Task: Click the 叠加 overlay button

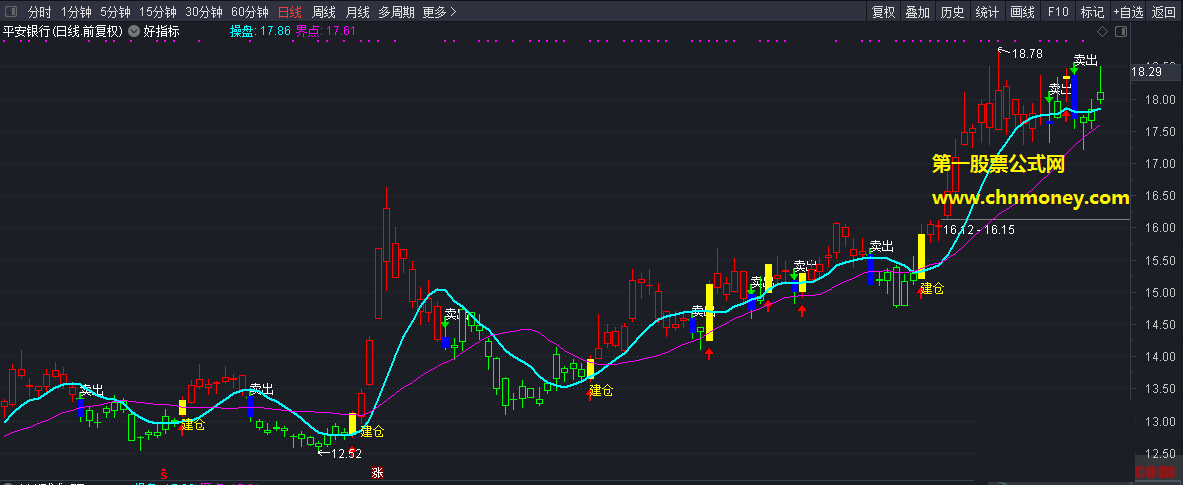Action: [917, 12]
